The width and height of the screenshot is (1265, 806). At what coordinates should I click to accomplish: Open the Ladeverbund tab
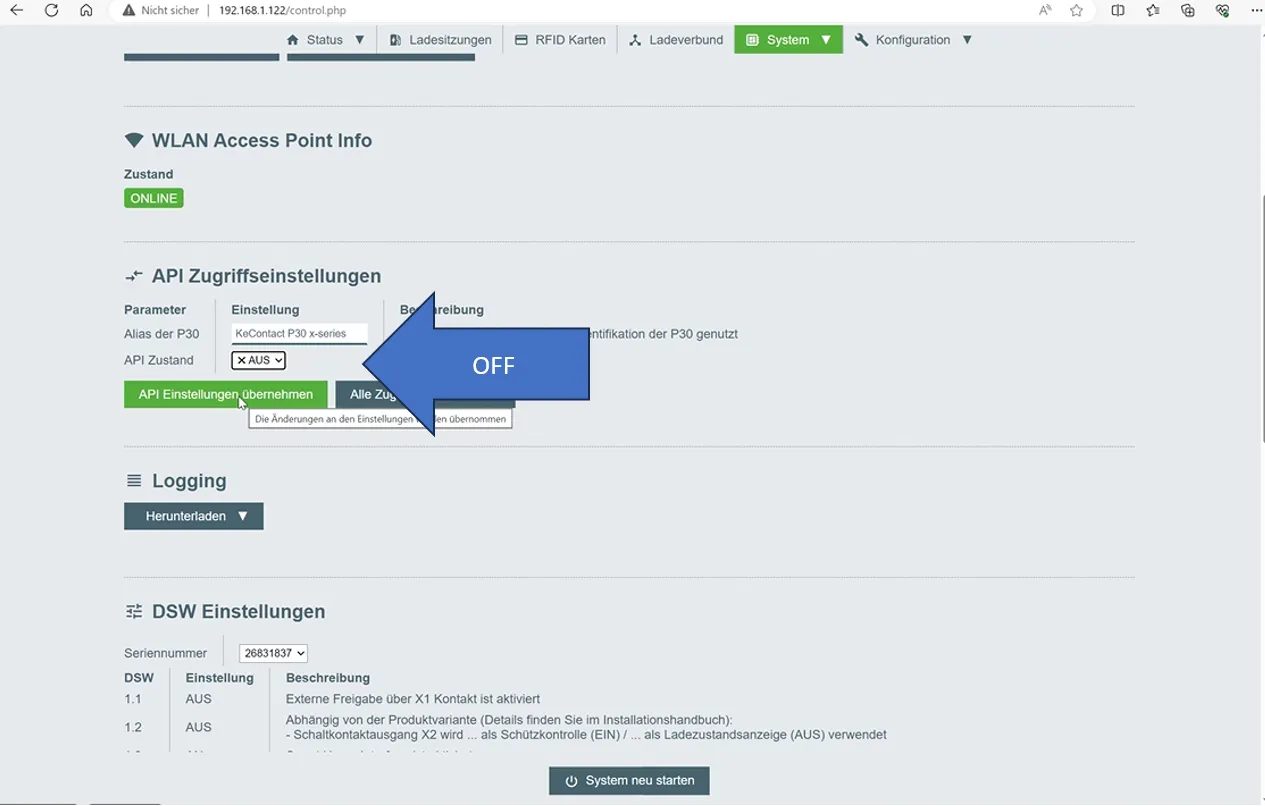click(x=676, y=40)
